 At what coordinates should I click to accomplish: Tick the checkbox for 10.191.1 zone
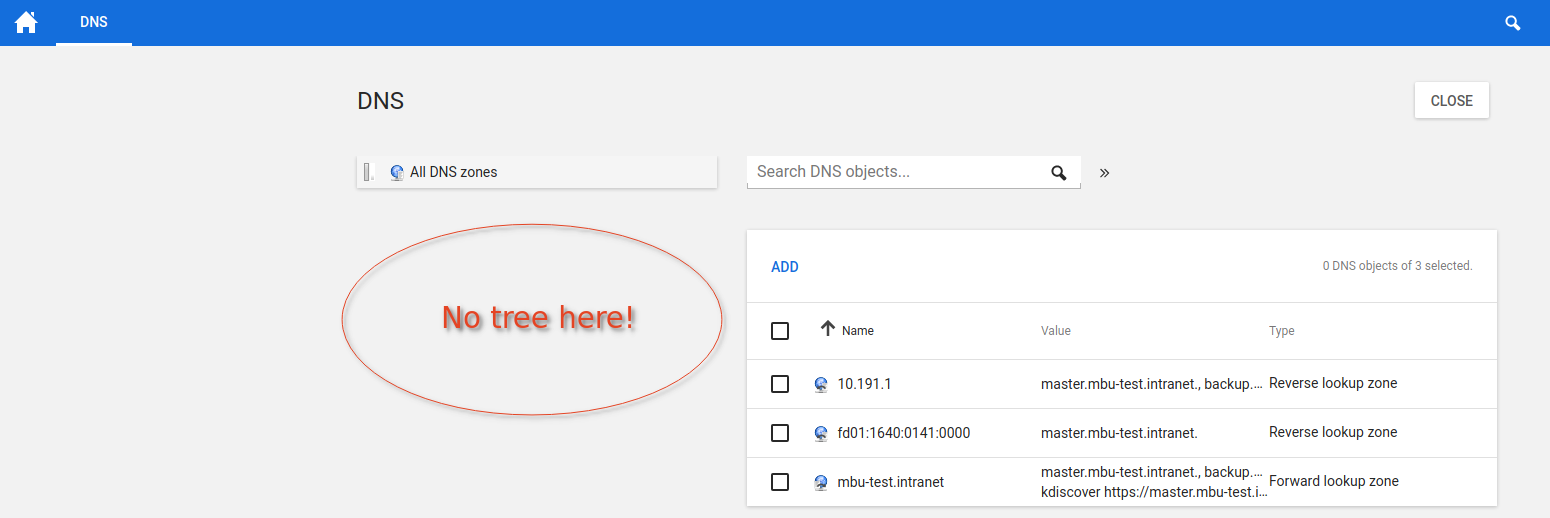pyautogui.click(x=780, y=384)
